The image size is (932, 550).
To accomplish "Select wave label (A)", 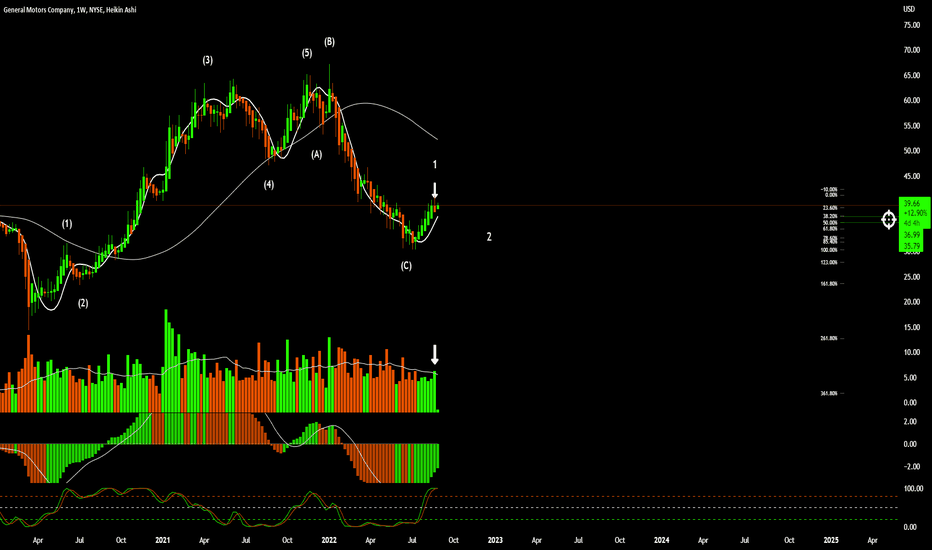I will (x=317, y=155).
